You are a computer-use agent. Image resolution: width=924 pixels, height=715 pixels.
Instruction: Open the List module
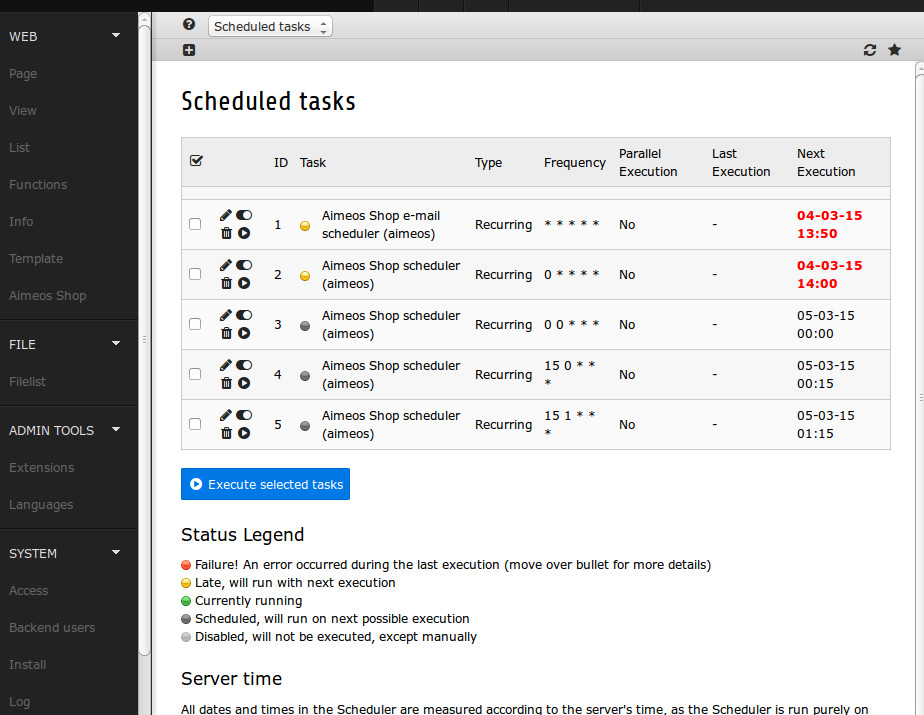tap(19, 147)
